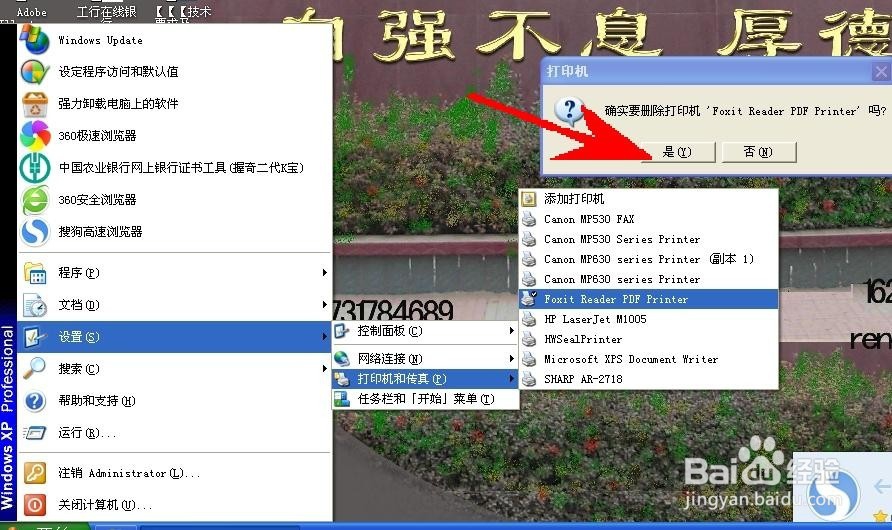892x530 pixels.
Task: Expand the 文档(D) submenu arrow
Action: 324,305
